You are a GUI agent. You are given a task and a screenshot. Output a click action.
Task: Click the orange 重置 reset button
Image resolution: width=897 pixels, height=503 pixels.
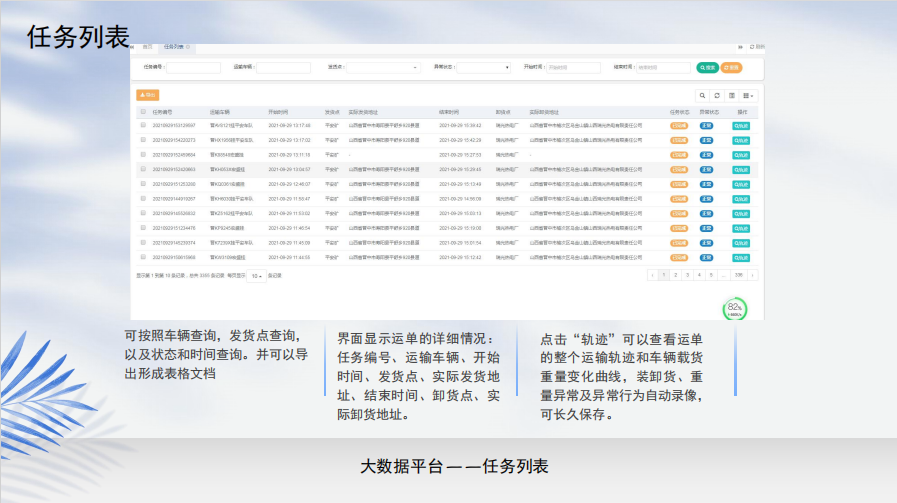731,68
